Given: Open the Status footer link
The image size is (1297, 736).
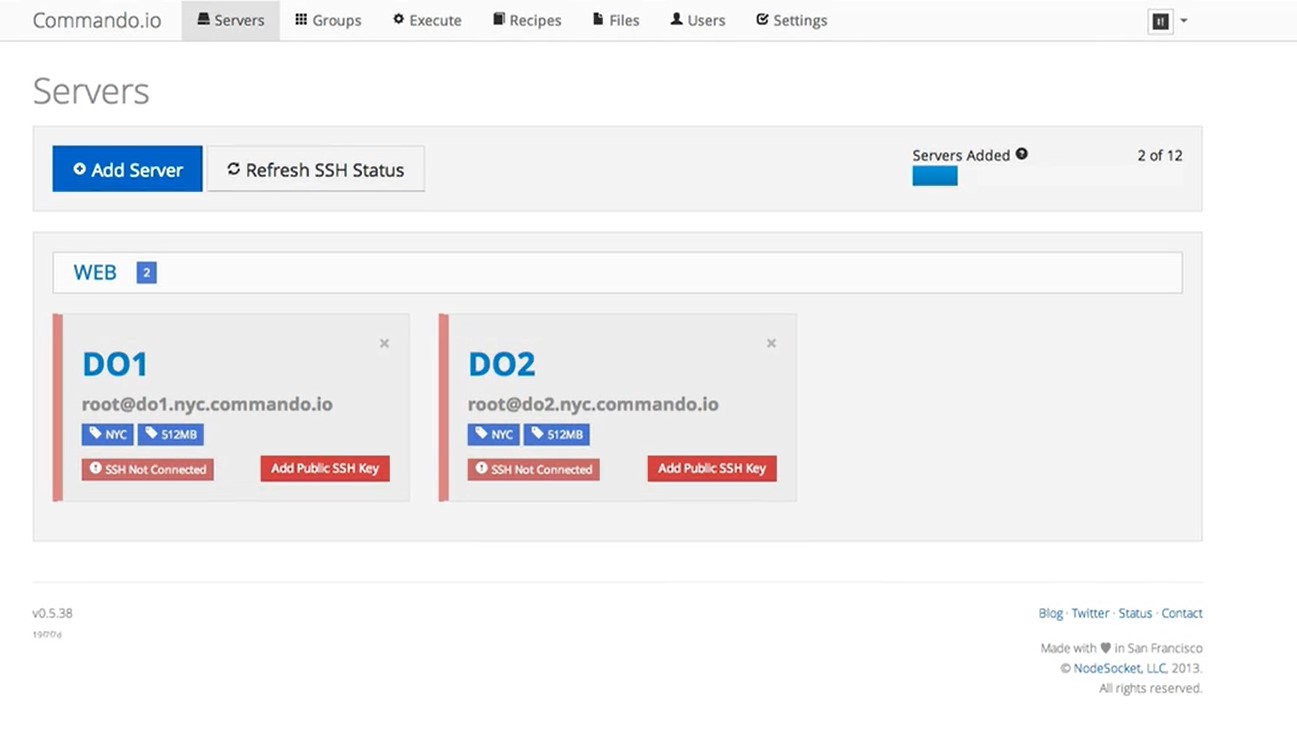Looking at the screenshot, I should pyautogui.click(x=1136, y=613).
